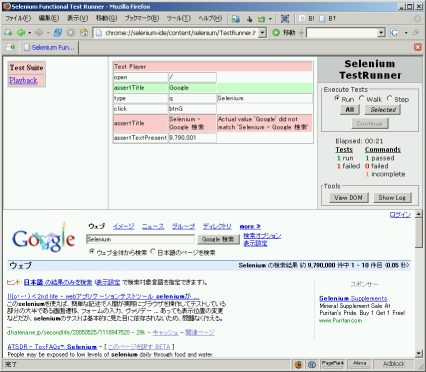Click the Selected button in Execute Tests
The height and width of the screenshot is (372, 426).
[383, 110]
